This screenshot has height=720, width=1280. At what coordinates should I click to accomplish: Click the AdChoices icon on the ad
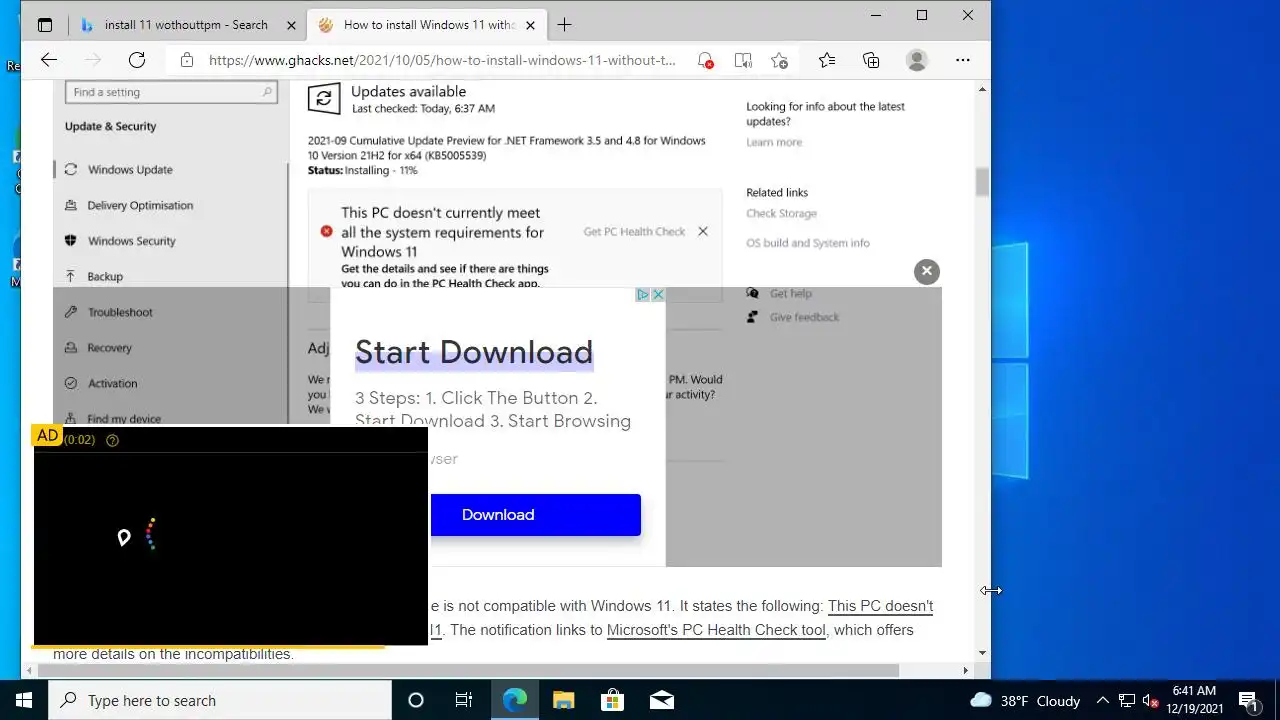tap(643, 295)
